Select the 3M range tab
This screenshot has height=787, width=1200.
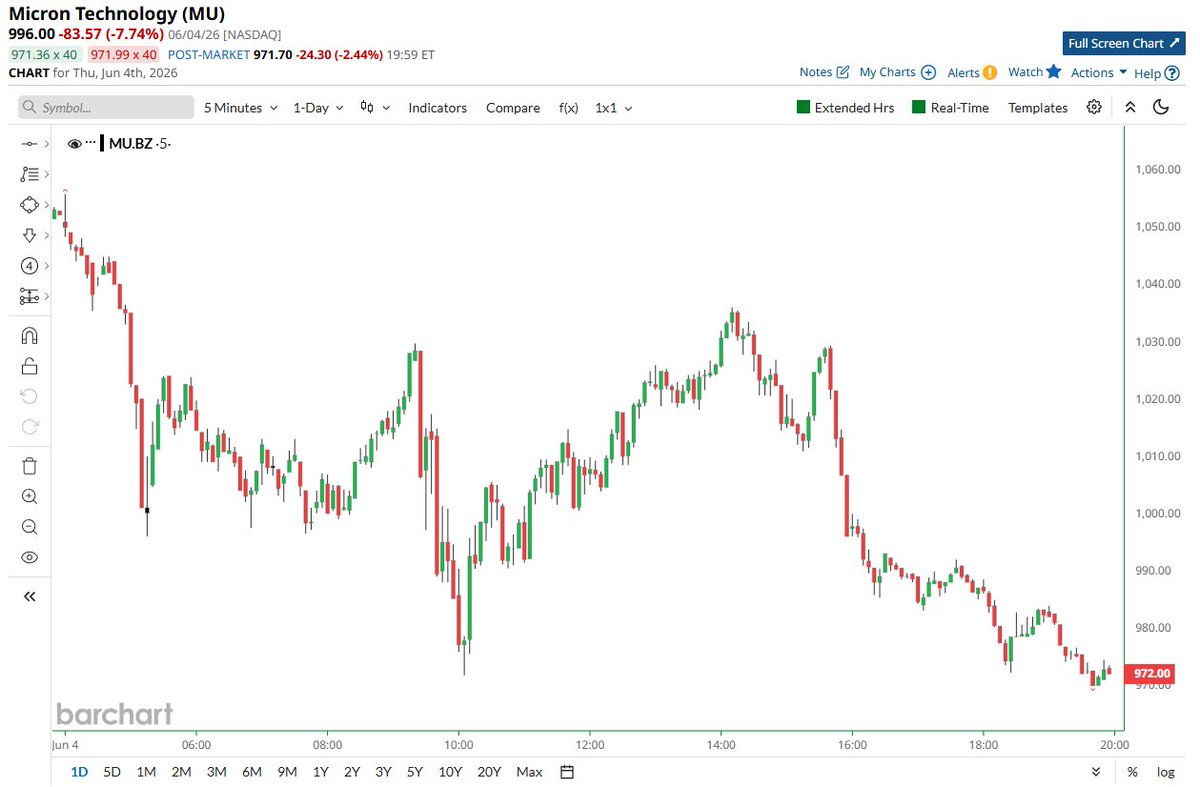(216, 771)
